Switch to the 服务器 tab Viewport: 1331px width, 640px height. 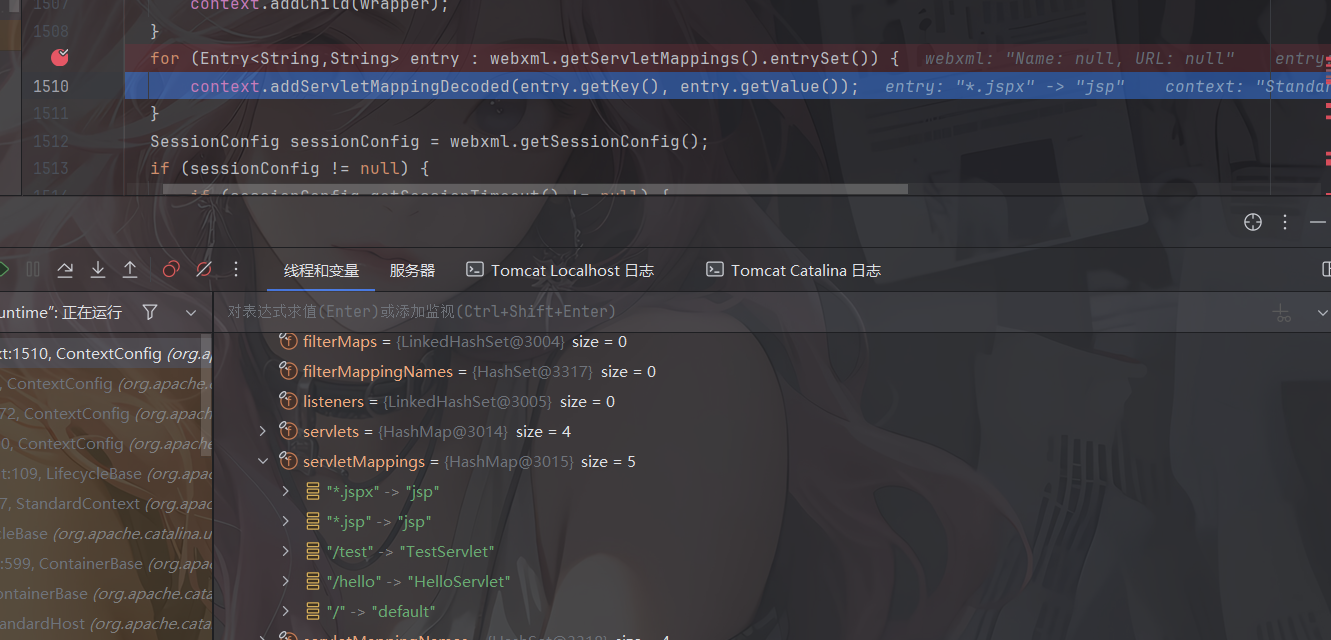(x=412, y=271)
